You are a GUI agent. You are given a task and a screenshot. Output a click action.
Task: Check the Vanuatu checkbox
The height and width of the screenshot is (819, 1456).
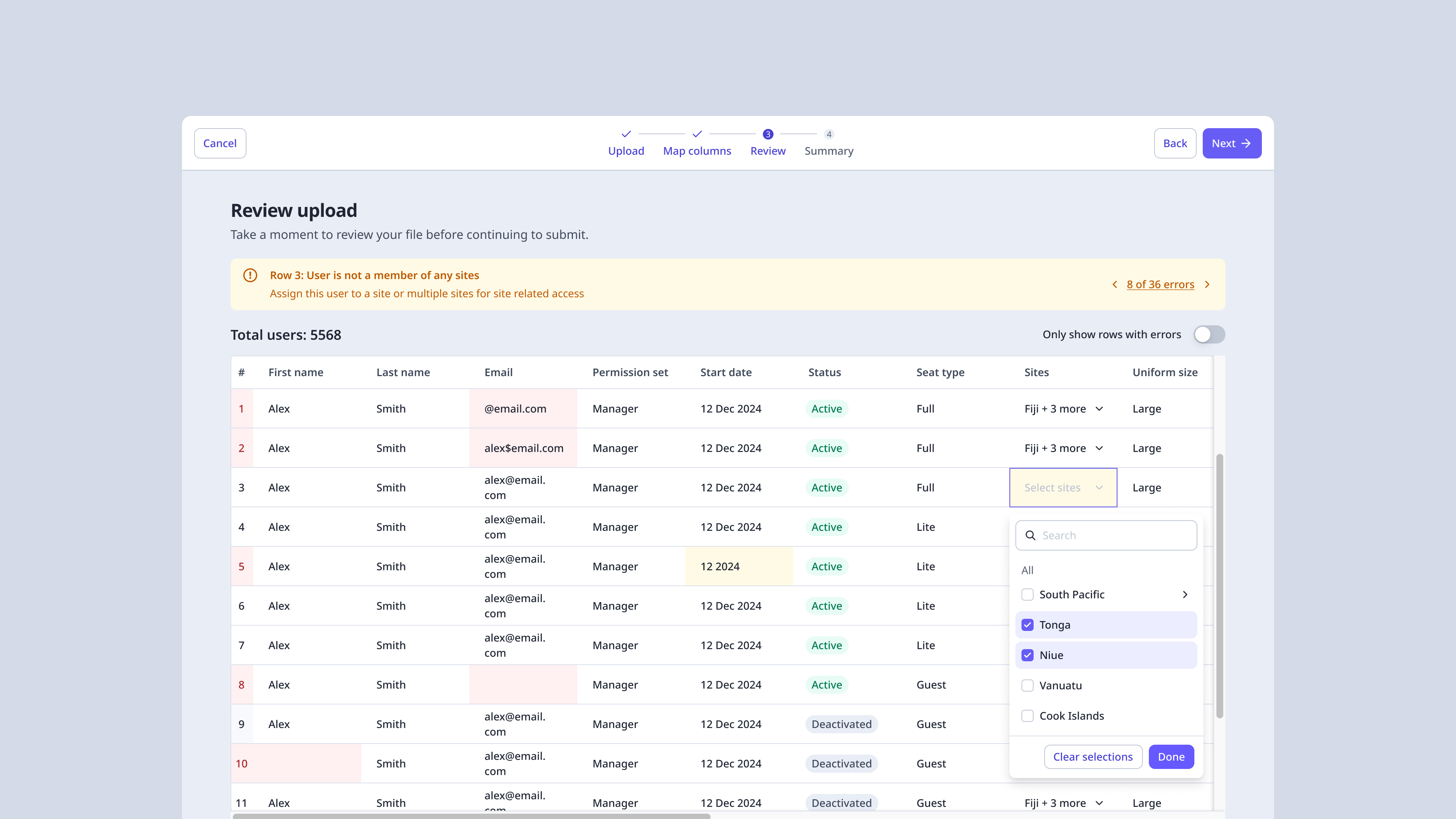(1028, 686)
